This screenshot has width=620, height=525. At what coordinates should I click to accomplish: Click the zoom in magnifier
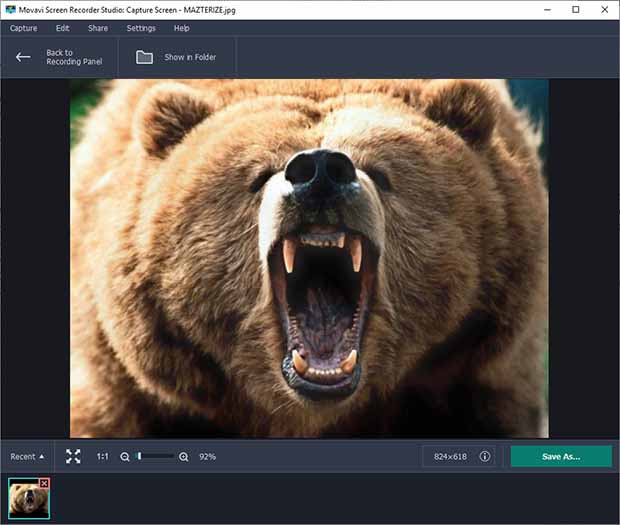pos(183,457)
